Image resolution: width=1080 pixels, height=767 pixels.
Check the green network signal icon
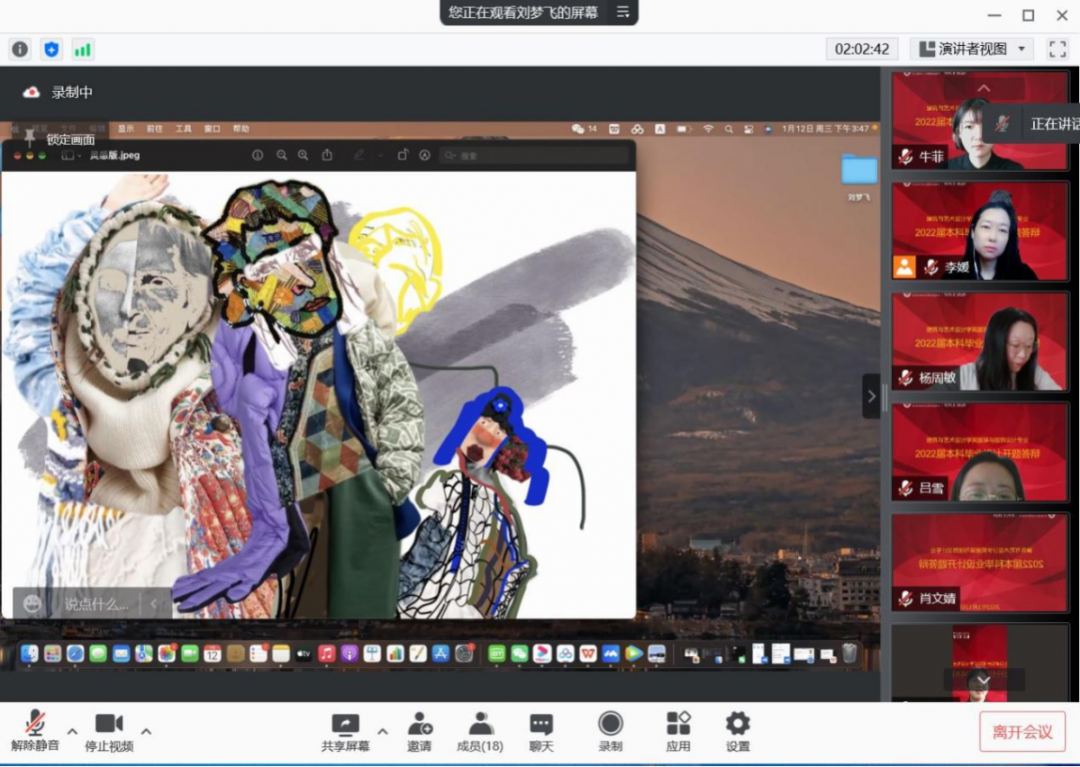(82, 49)
